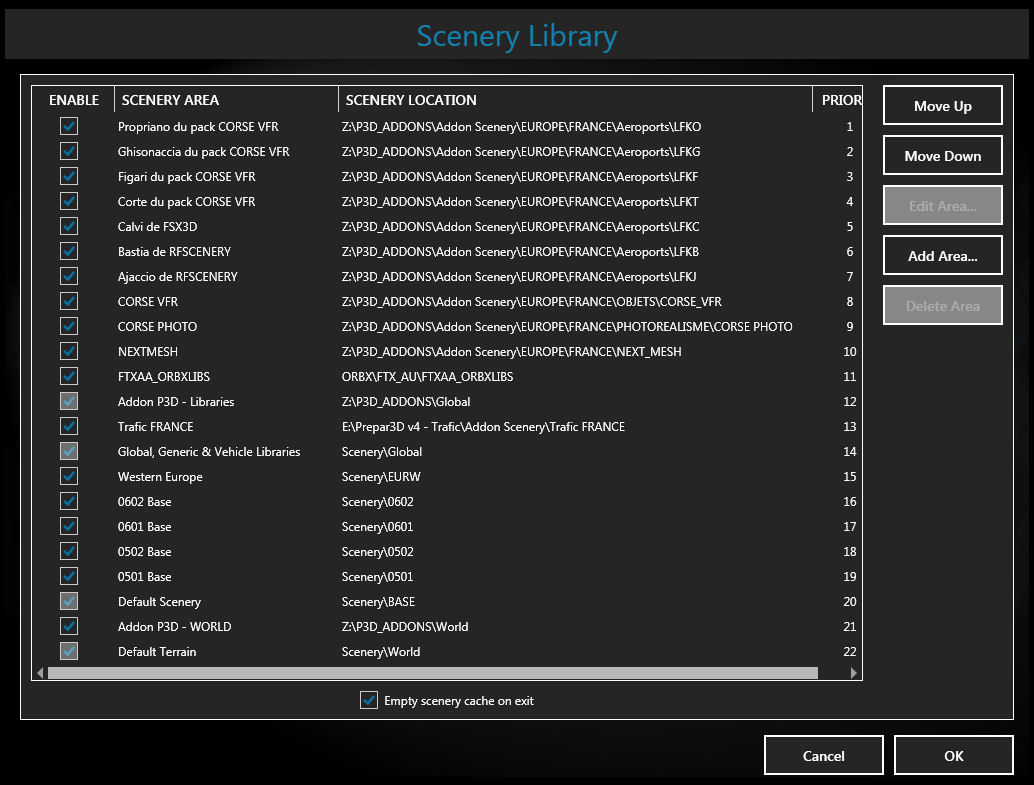The height and width of the screenshot is (785, 1034).
Task: Cancel the Scenery Library dialog
Action: tap(823, 756)
